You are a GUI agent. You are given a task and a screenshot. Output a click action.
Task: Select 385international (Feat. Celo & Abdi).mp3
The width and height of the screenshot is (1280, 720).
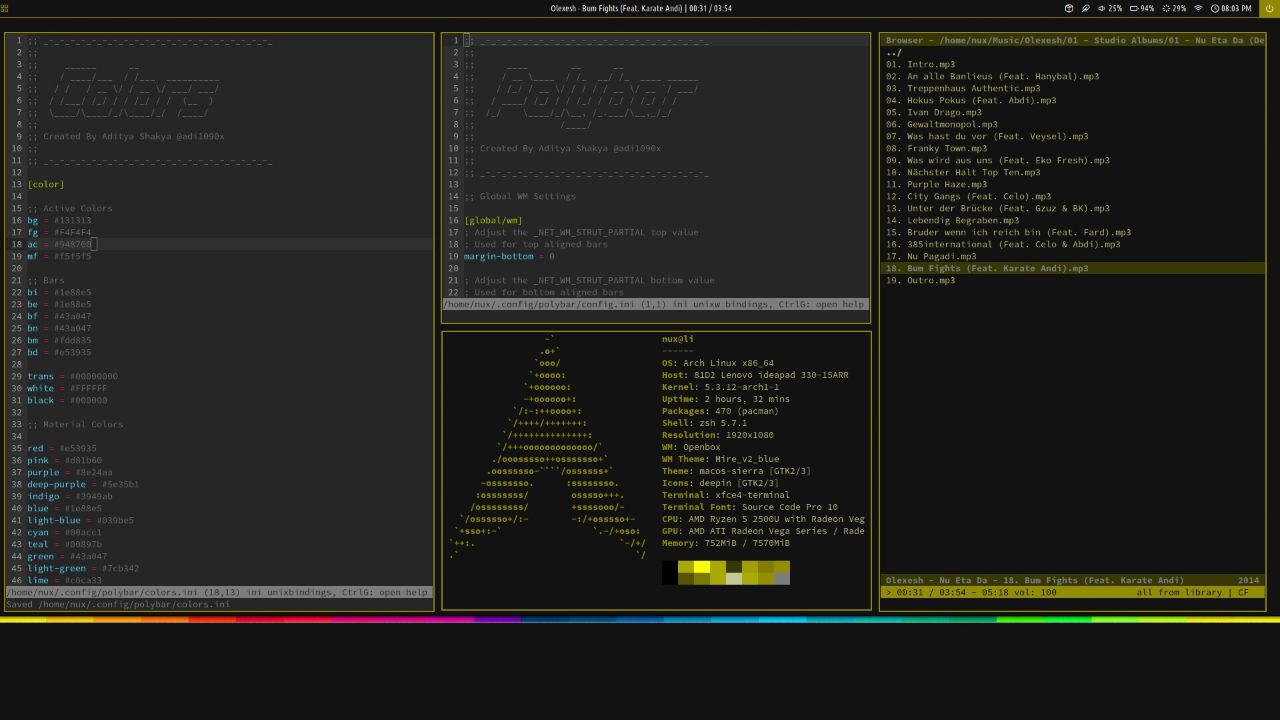tap(1003, 244)
